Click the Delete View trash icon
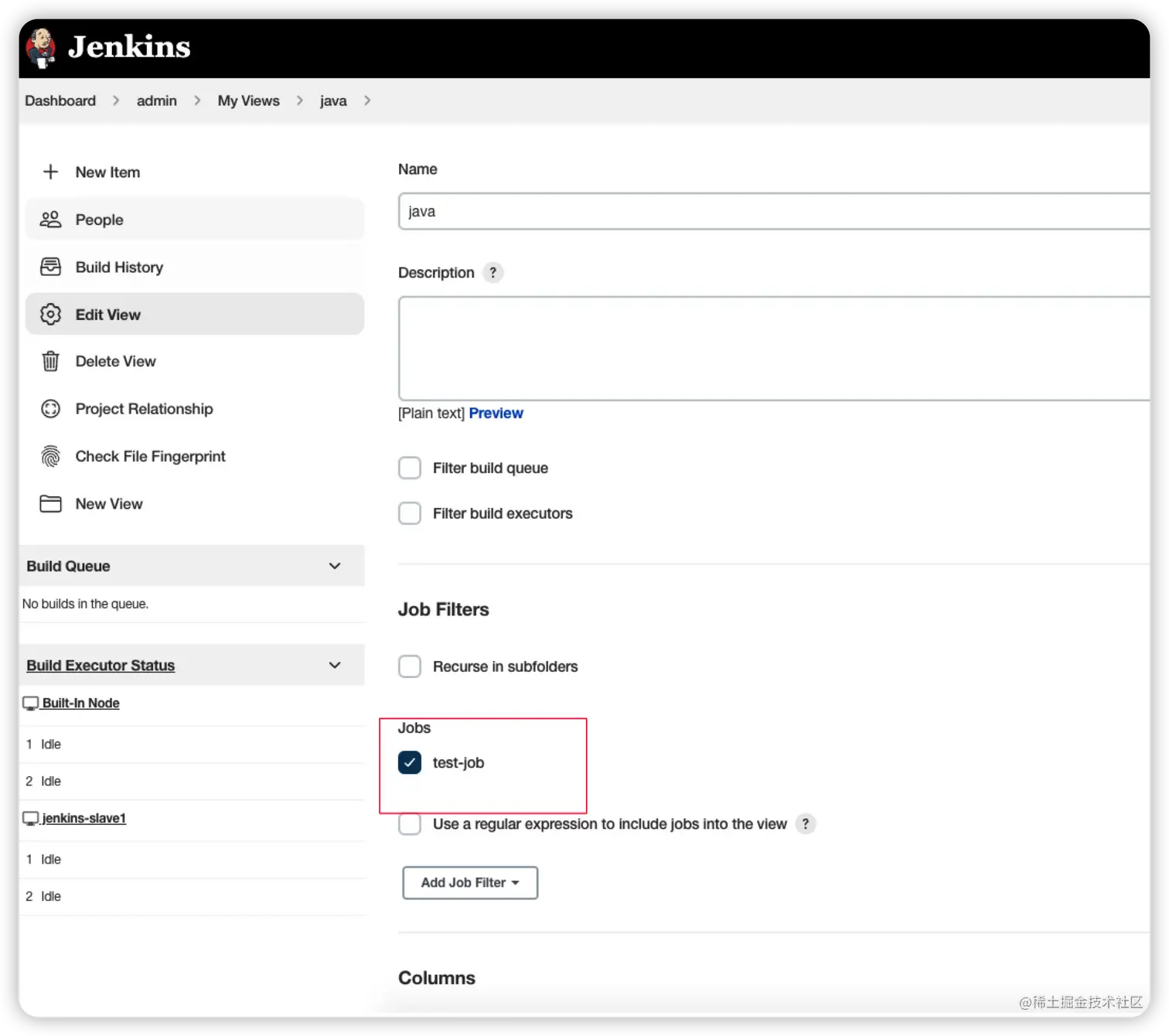The width and height of the screenshot is (1169, 1036). pos(50,361)
